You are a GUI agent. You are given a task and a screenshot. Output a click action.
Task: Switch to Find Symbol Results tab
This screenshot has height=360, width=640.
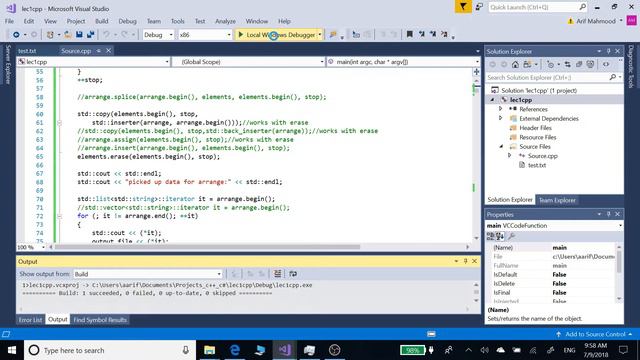100,320
